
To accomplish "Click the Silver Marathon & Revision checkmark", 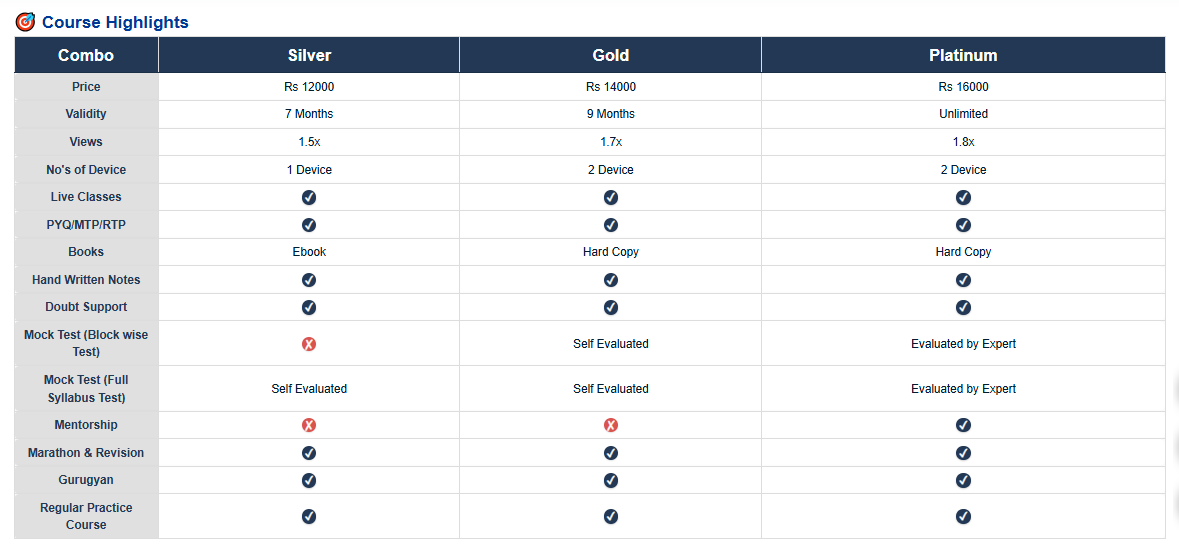I will click(309, 453).
